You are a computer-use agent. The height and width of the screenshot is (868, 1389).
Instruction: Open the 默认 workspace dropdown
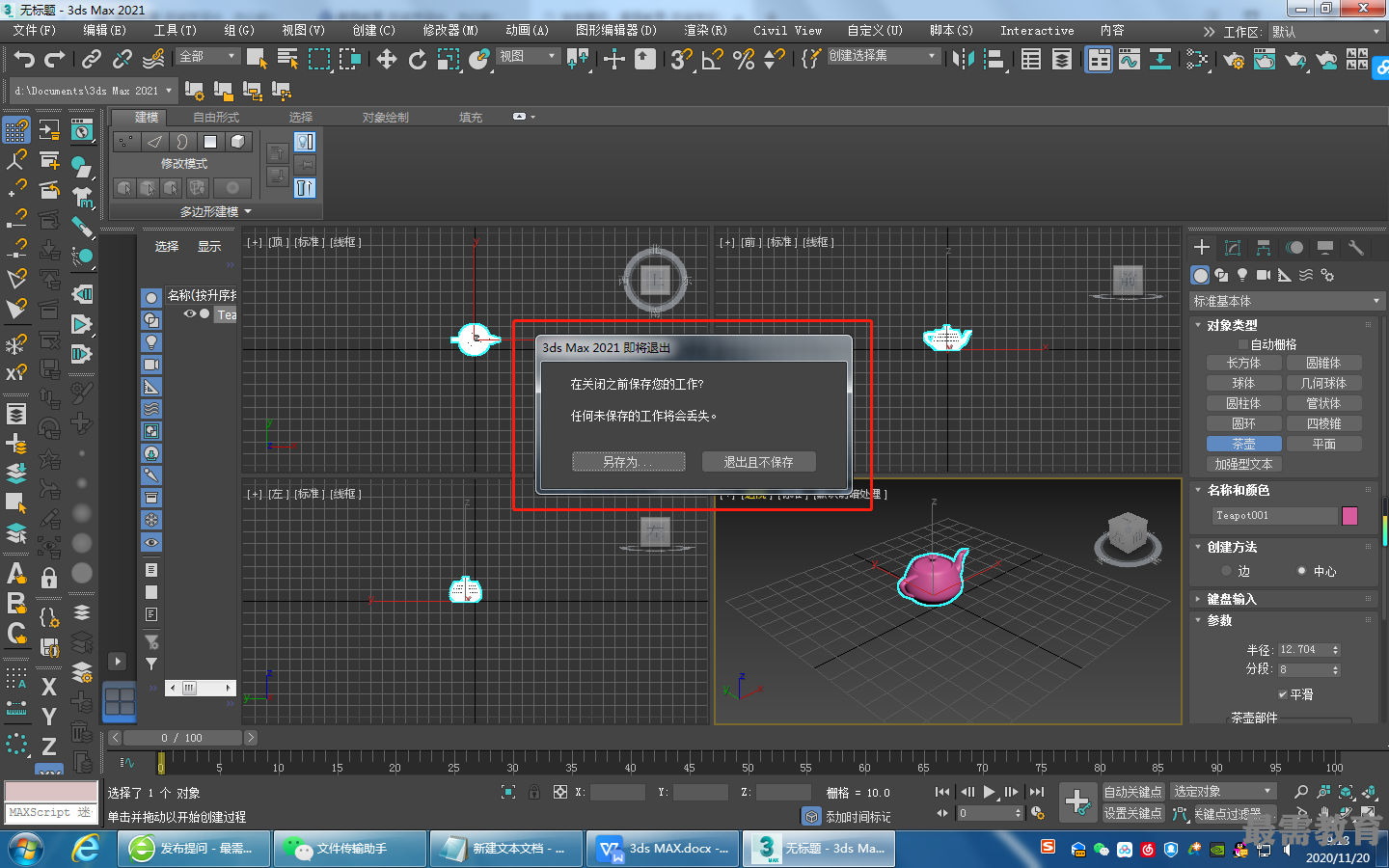pos(1326,32)
